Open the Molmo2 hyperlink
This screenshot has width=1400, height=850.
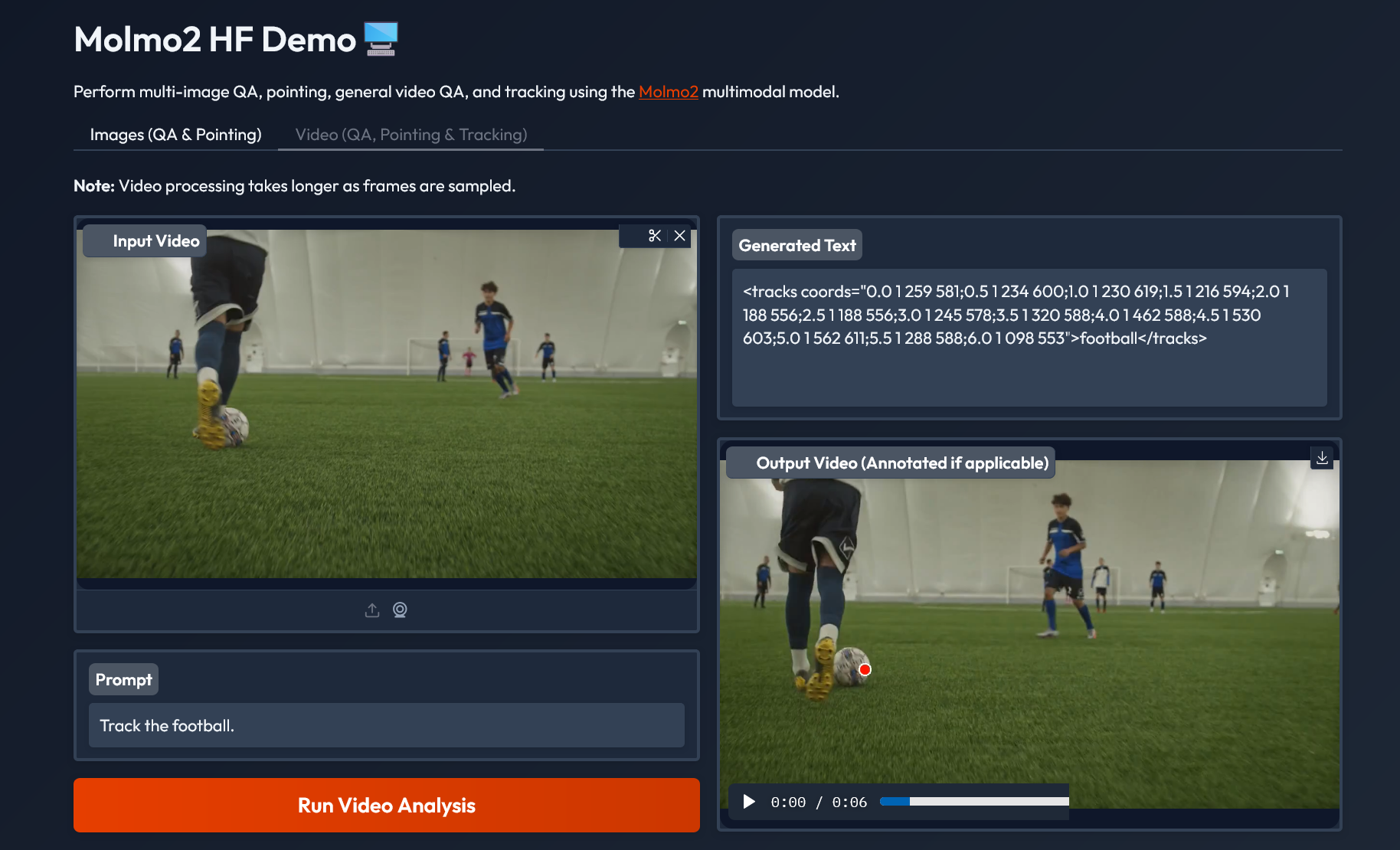coord(668,92)
